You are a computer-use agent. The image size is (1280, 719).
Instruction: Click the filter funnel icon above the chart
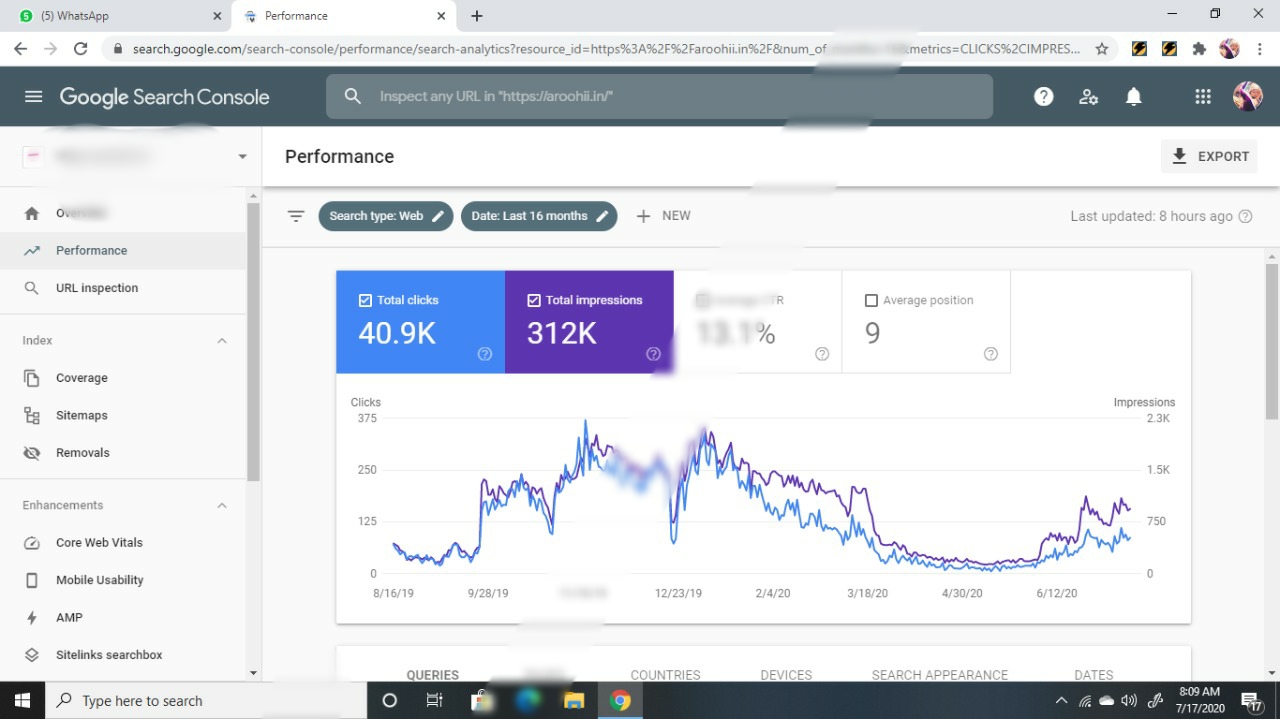tap(296, 215)
